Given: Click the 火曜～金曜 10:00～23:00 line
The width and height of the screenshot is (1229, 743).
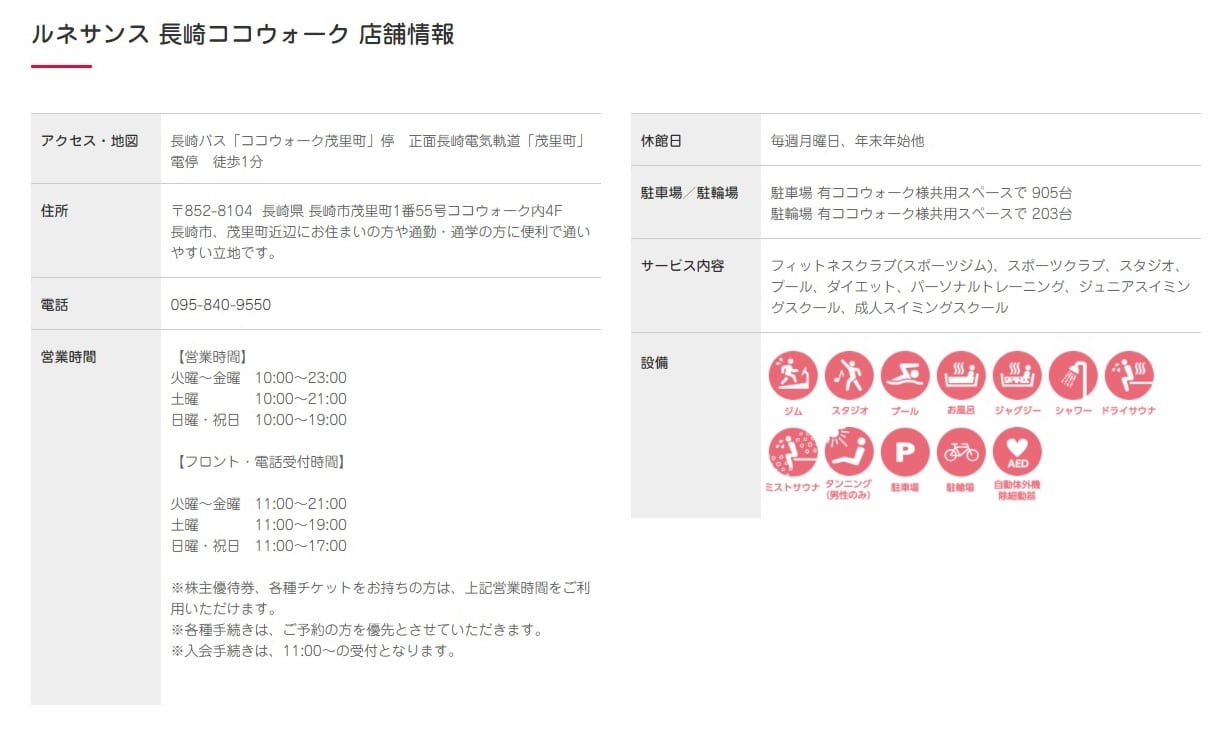Looking at the screenshot, I should 259,377.
